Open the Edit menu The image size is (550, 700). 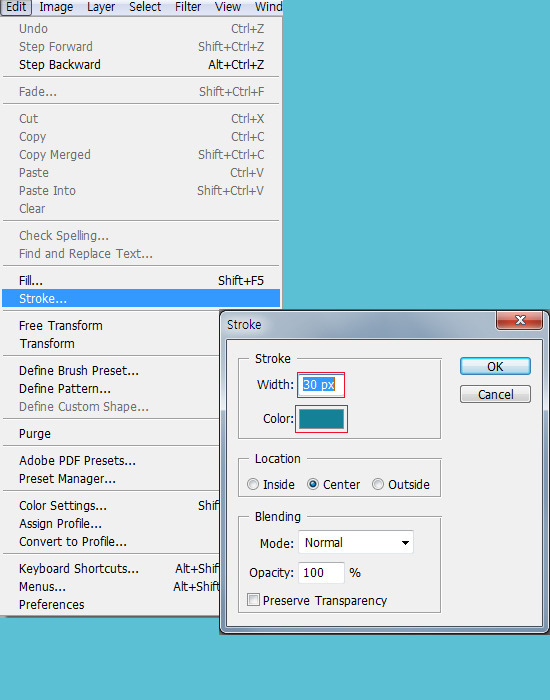click(16, 7)
